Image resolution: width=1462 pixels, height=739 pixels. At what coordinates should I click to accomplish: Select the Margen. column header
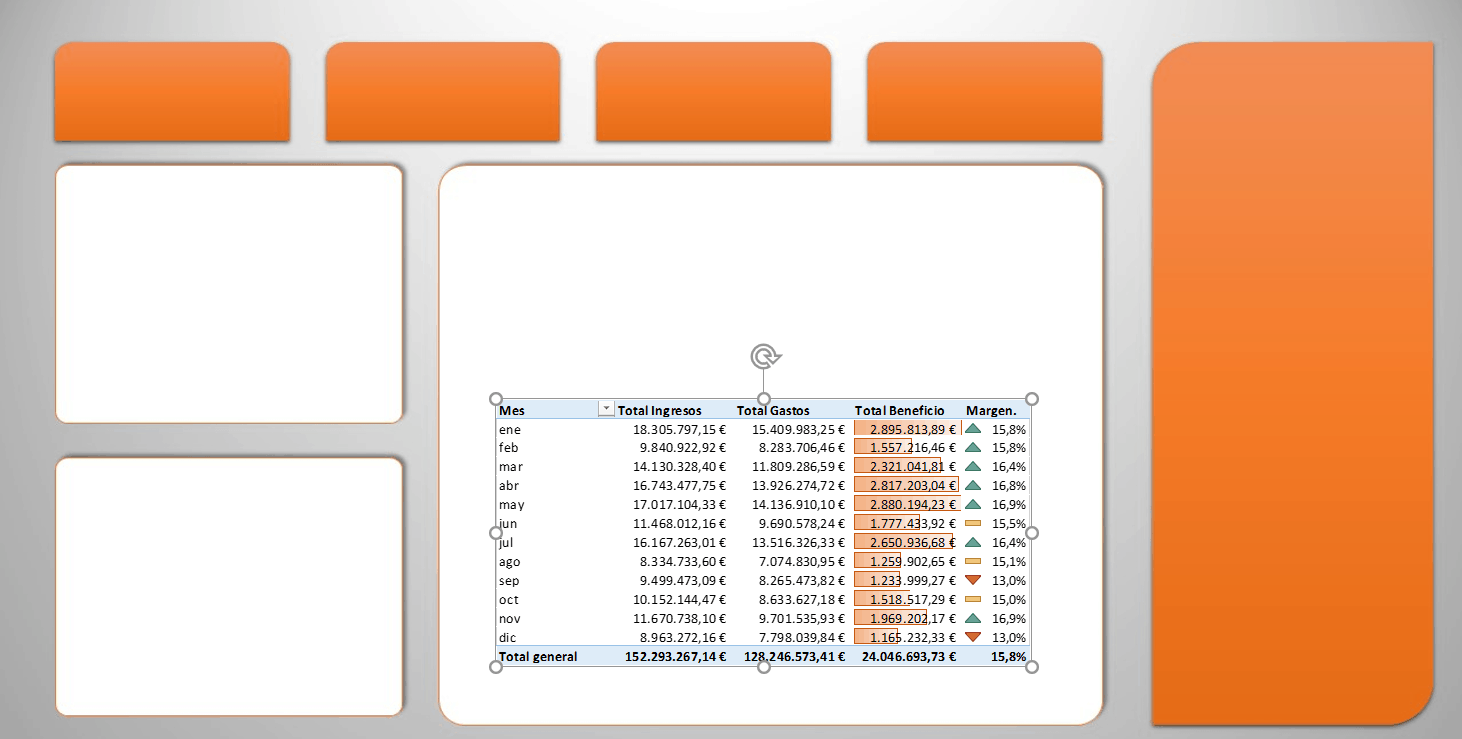click(x=991, y=410)
